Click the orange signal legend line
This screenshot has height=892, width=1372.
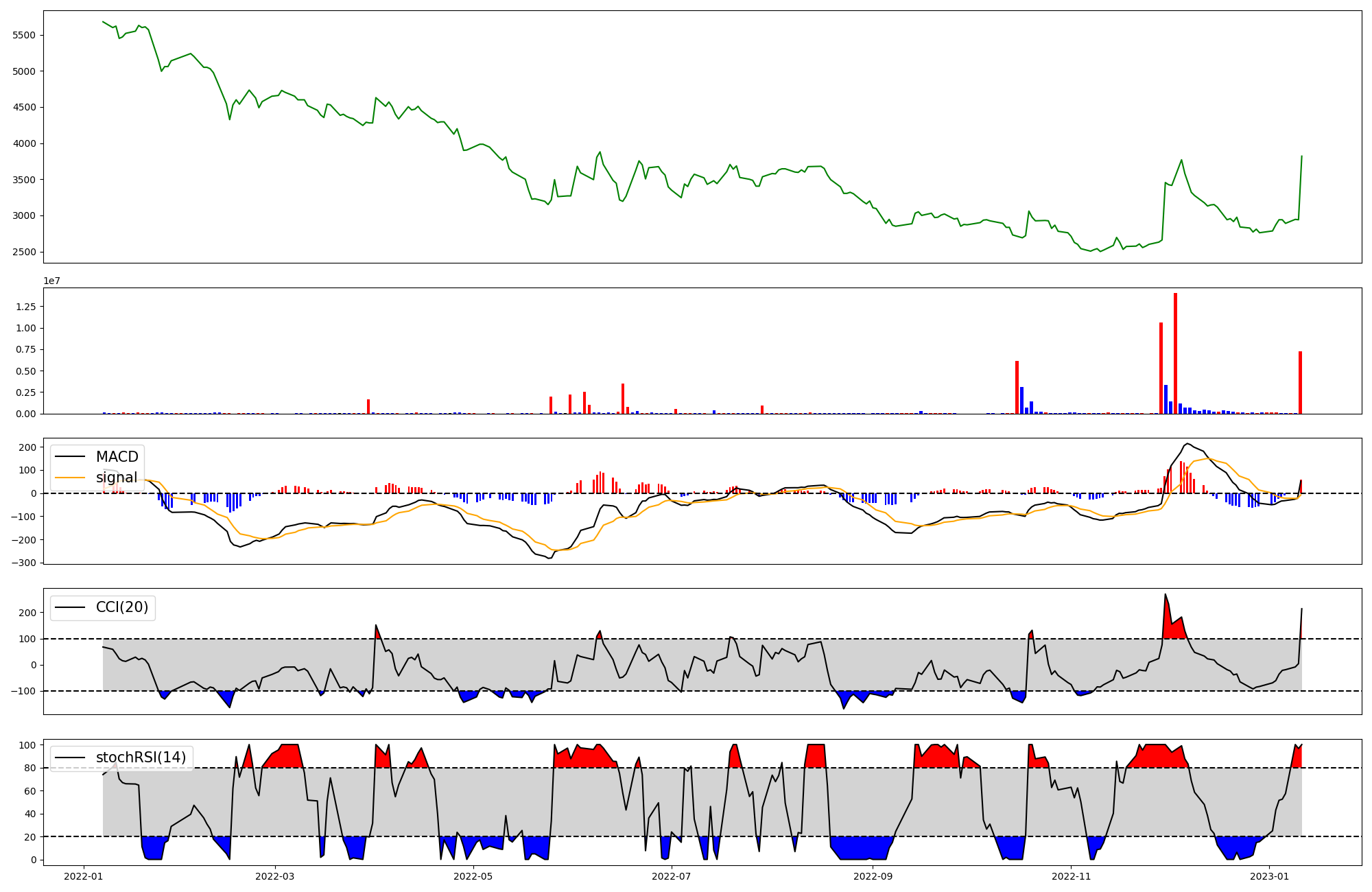(70, 478)
